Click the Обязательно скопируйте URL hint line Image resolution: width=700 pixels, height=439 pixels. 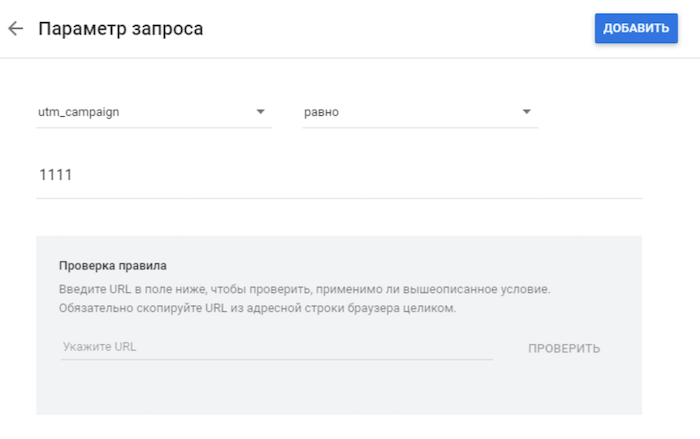(258, 308)
